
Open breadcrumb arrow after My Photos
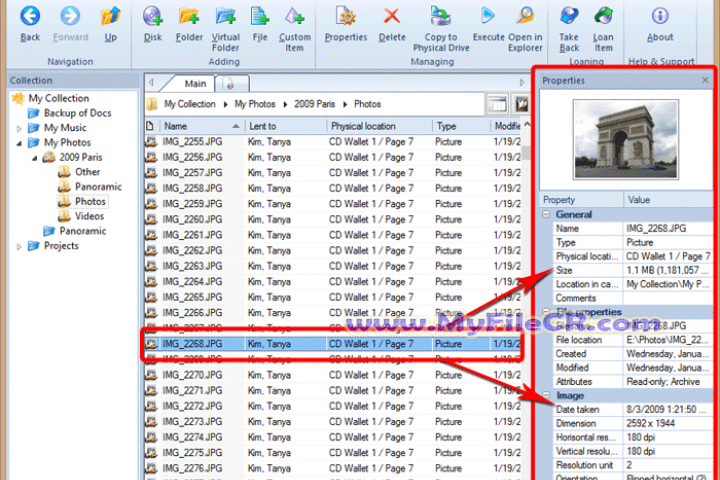pyautogui.click(x=285, y=105)
